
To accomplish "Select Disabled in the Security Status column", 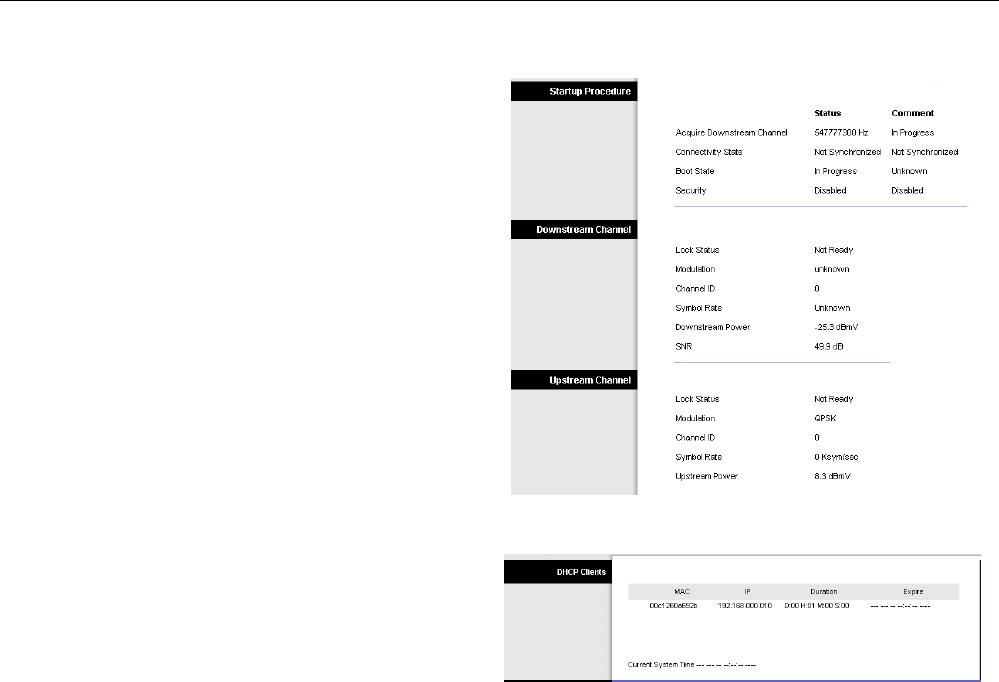I will click(830, 190).
